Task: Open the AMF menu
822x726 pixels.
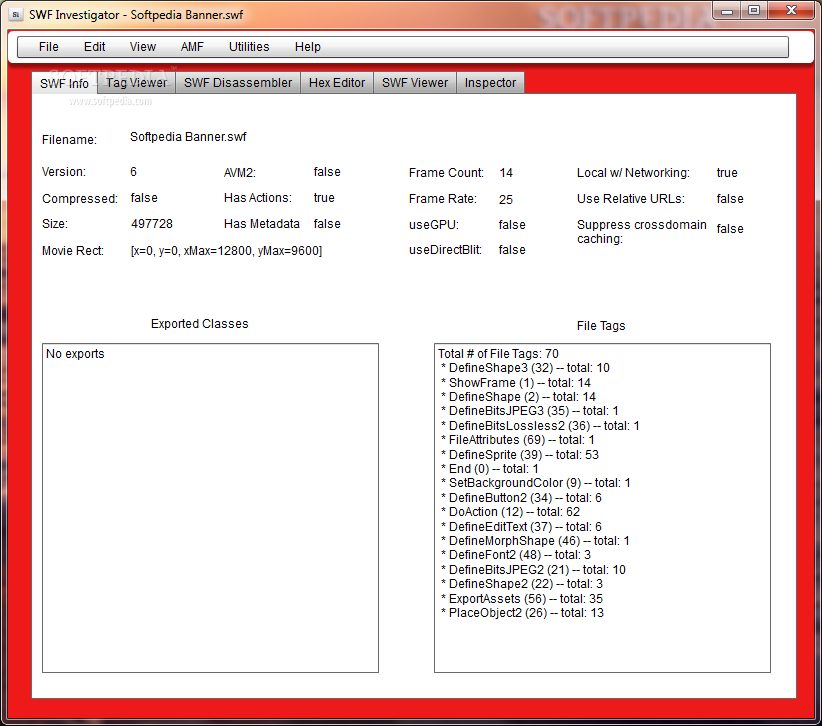Action: point(192,47)
